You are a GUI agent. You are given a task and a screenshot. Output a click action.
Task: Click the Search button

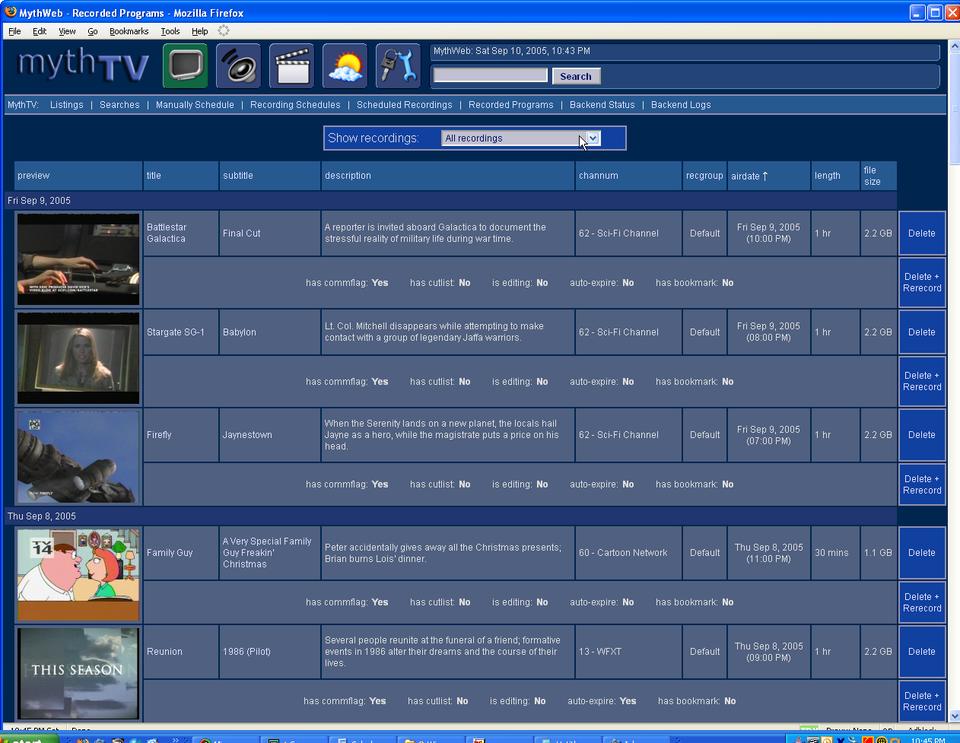tap(575, 76)
